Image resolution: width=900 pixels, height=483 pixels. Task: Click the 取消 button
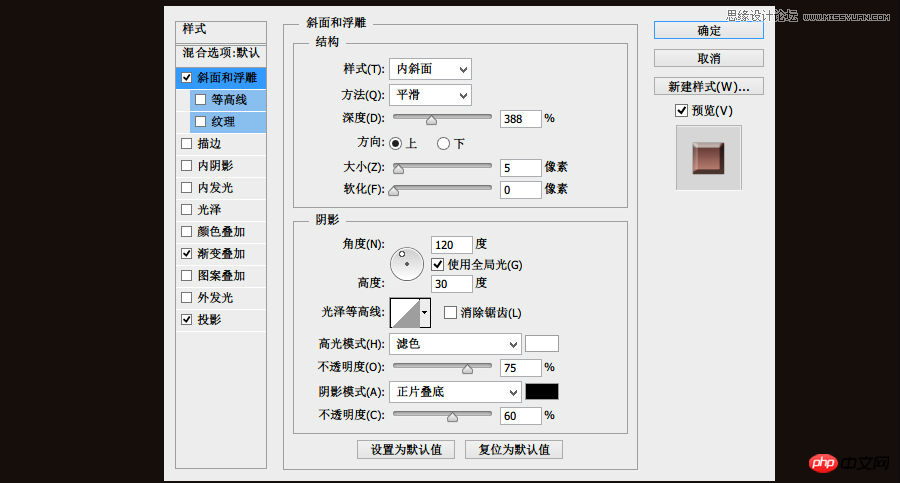click(709, 58)
